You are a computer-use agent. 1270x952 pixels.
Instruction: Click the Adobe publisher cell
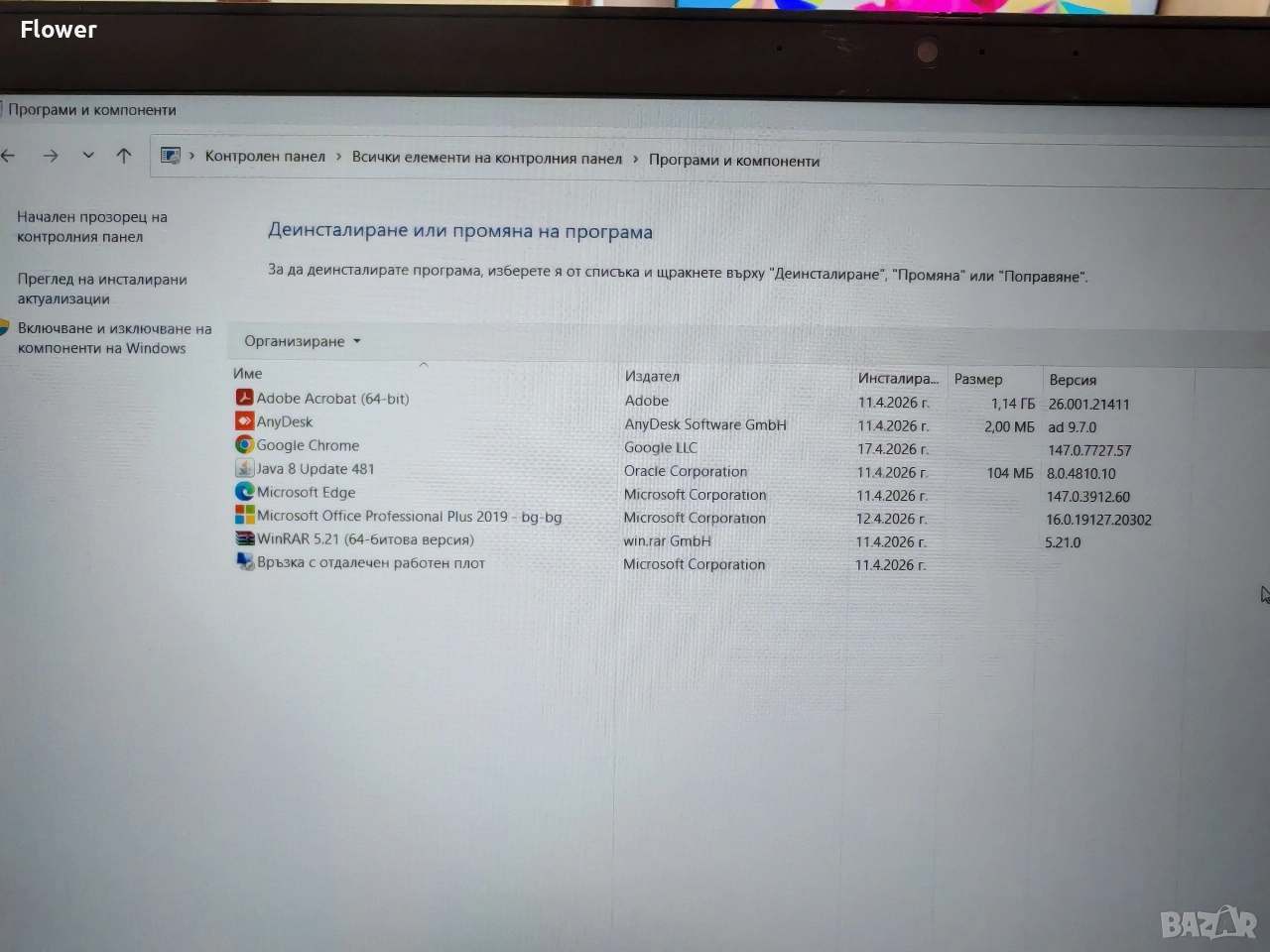point(647,401)
